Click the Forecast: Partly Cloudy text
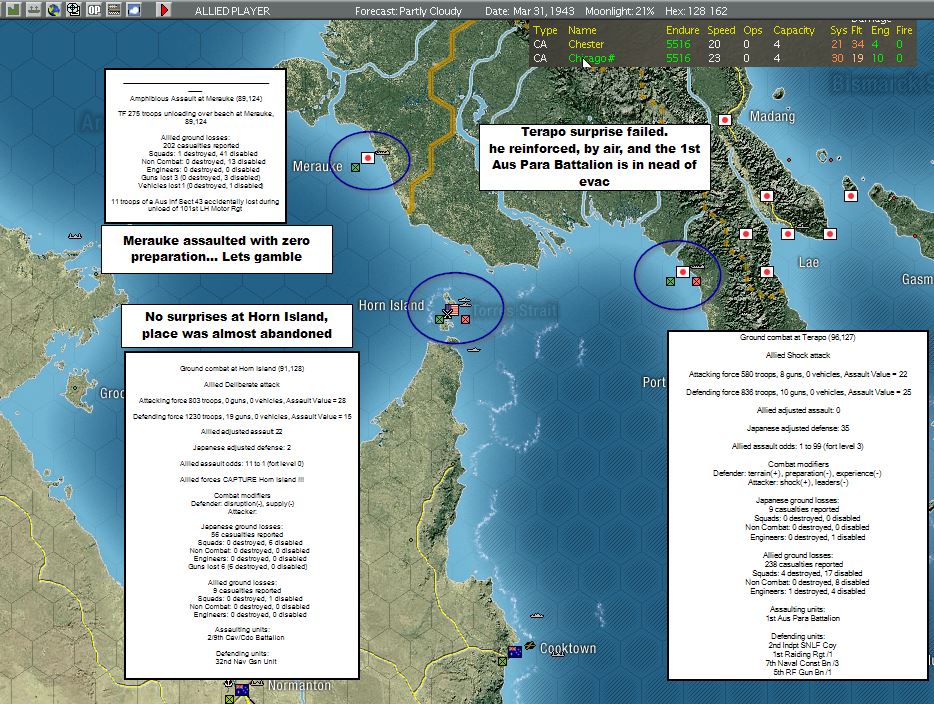 (x=408, y=11)
